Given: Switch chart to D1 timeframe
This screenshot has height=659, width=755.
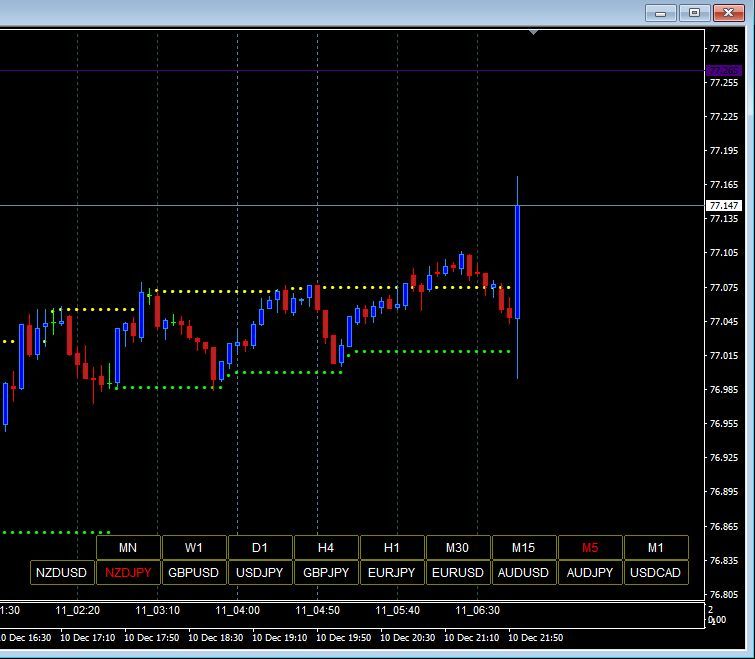Looking at the screenshot, I should 260,547.
